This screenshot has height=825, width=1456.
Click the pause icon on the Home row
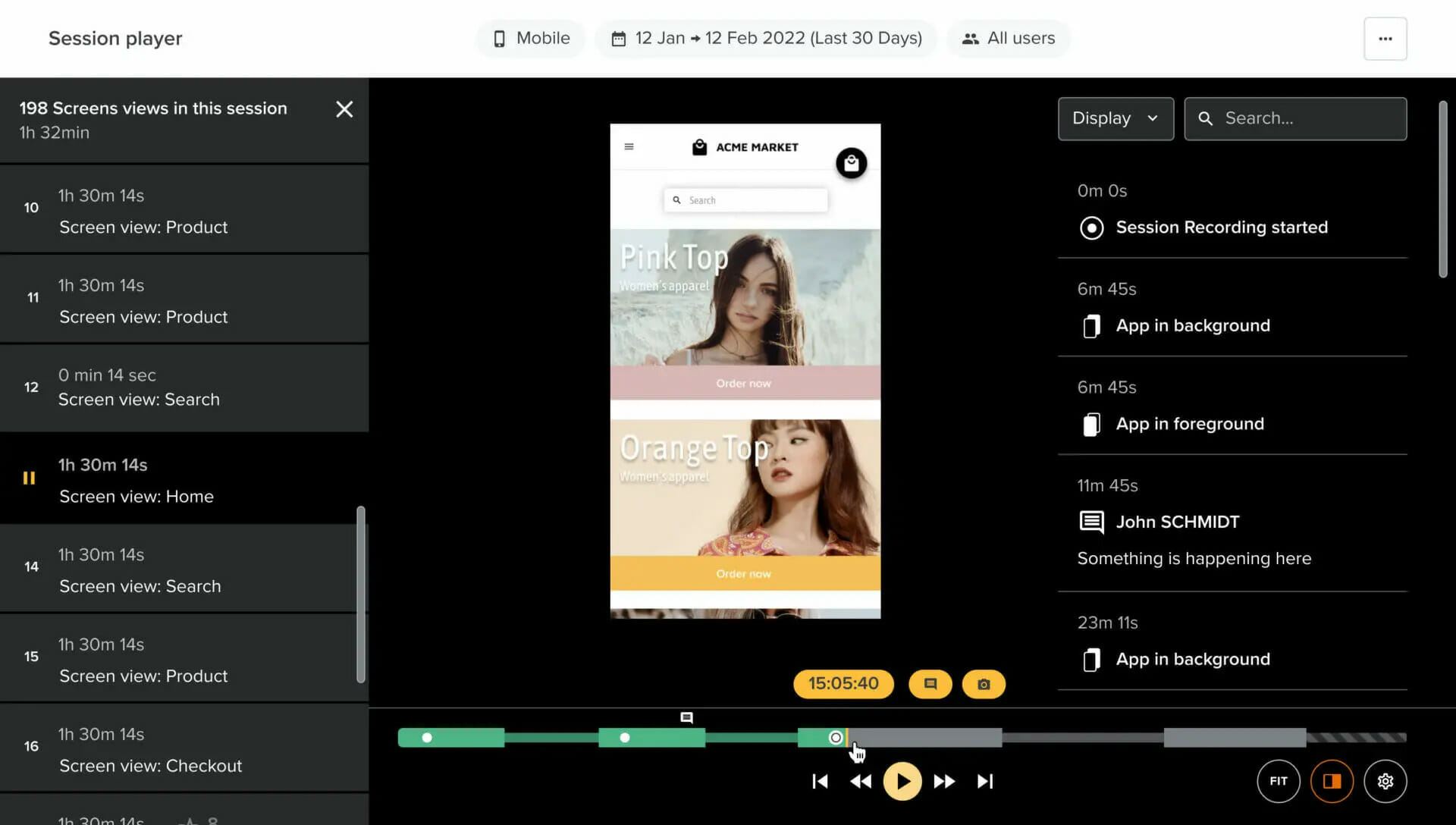[29, 478]
